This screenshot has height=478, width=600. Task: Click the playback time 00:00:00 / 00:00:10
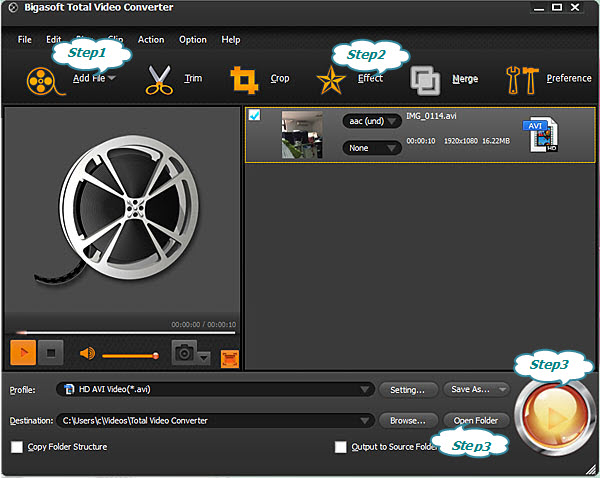tap(204, 325)
